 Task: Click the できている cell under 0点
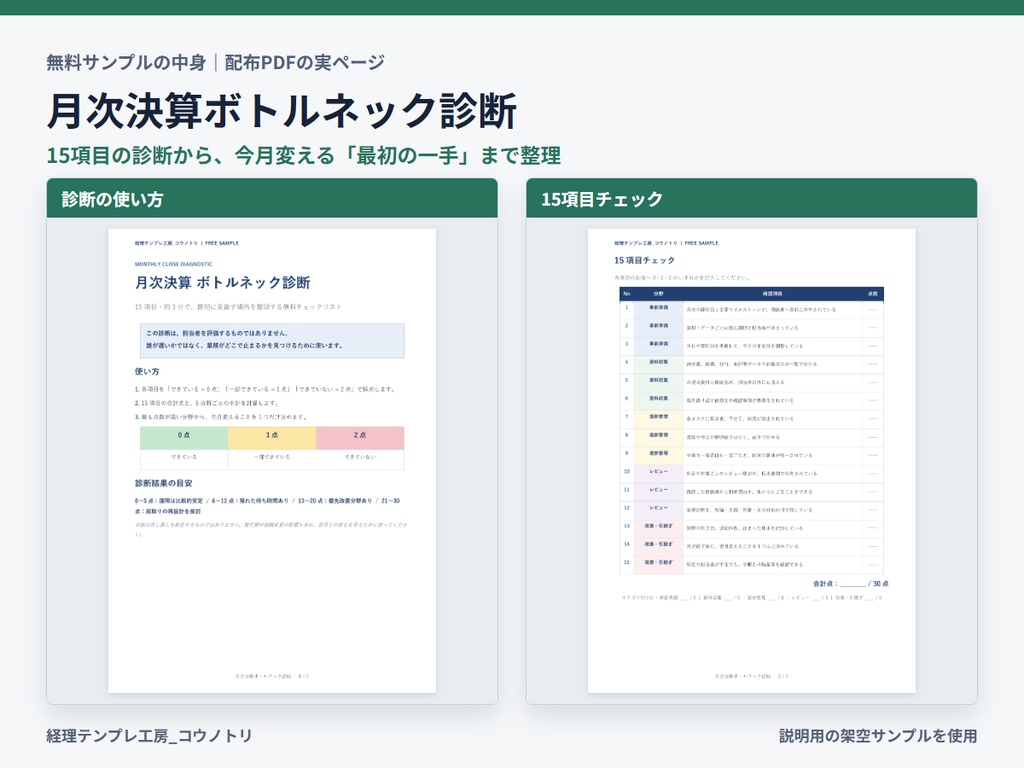point(184,458)
